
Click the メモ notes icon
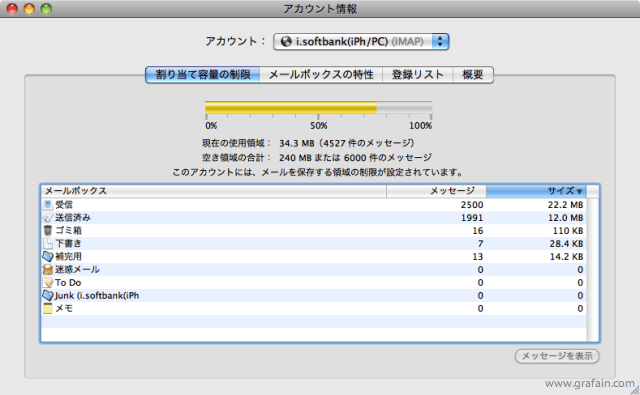click(48, 308)
